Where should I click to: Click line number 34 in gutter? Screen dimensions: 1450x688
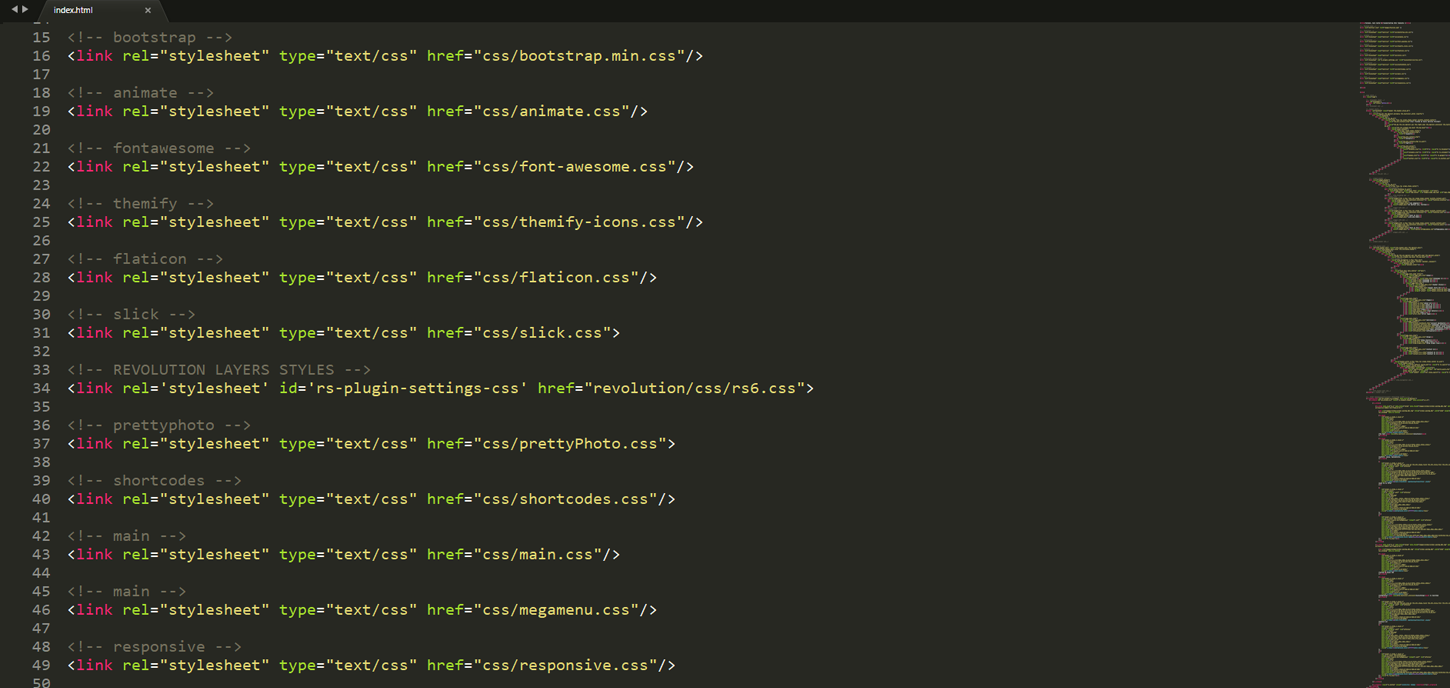click(x=41, y=388)
